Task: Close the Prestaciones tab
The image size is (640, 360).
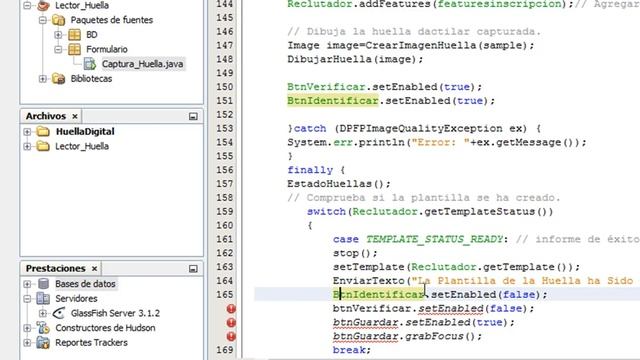Action: click(x=94, y=269)
